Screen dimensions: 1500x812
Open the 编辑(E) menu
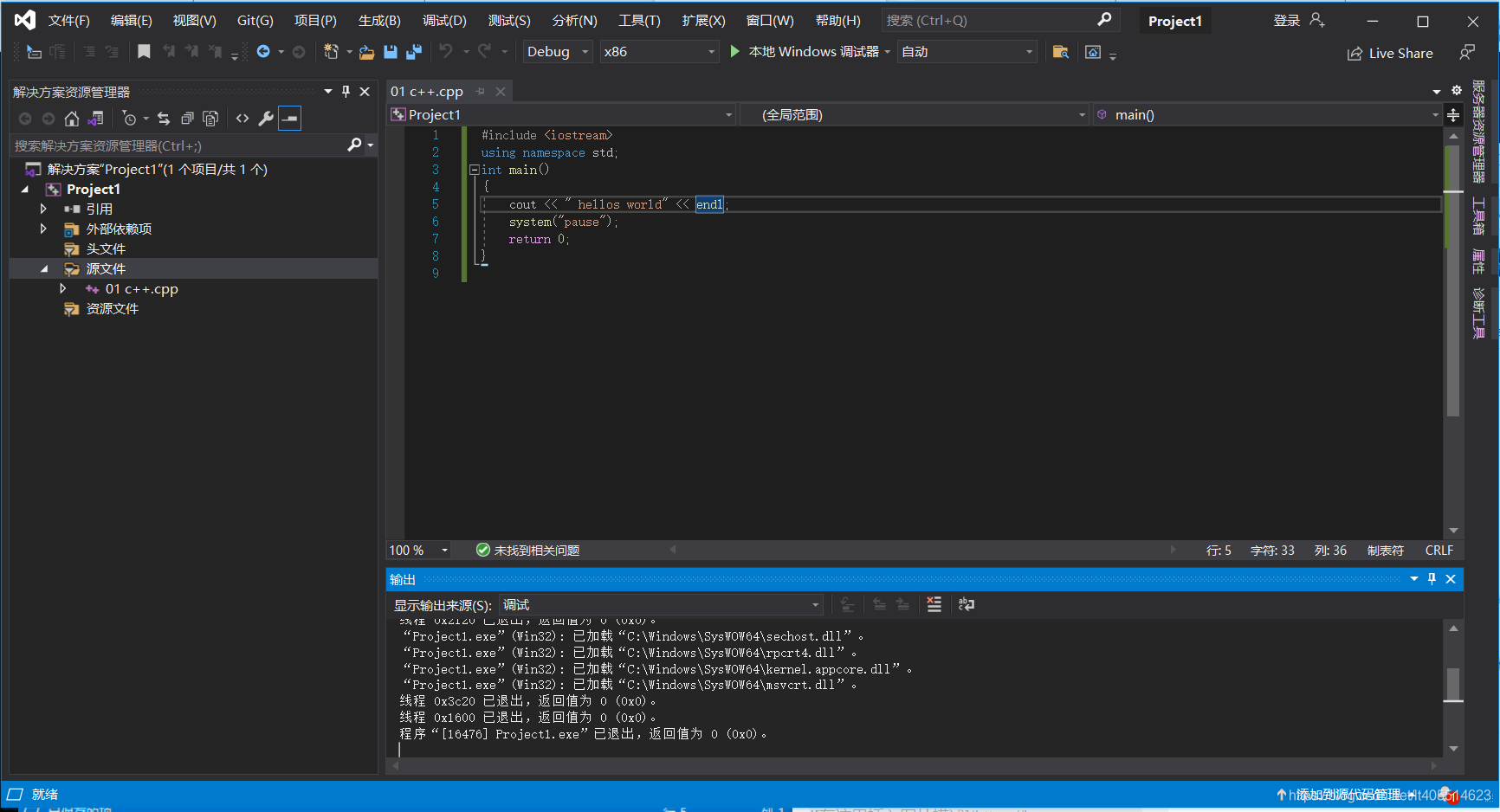click(132, 21)
